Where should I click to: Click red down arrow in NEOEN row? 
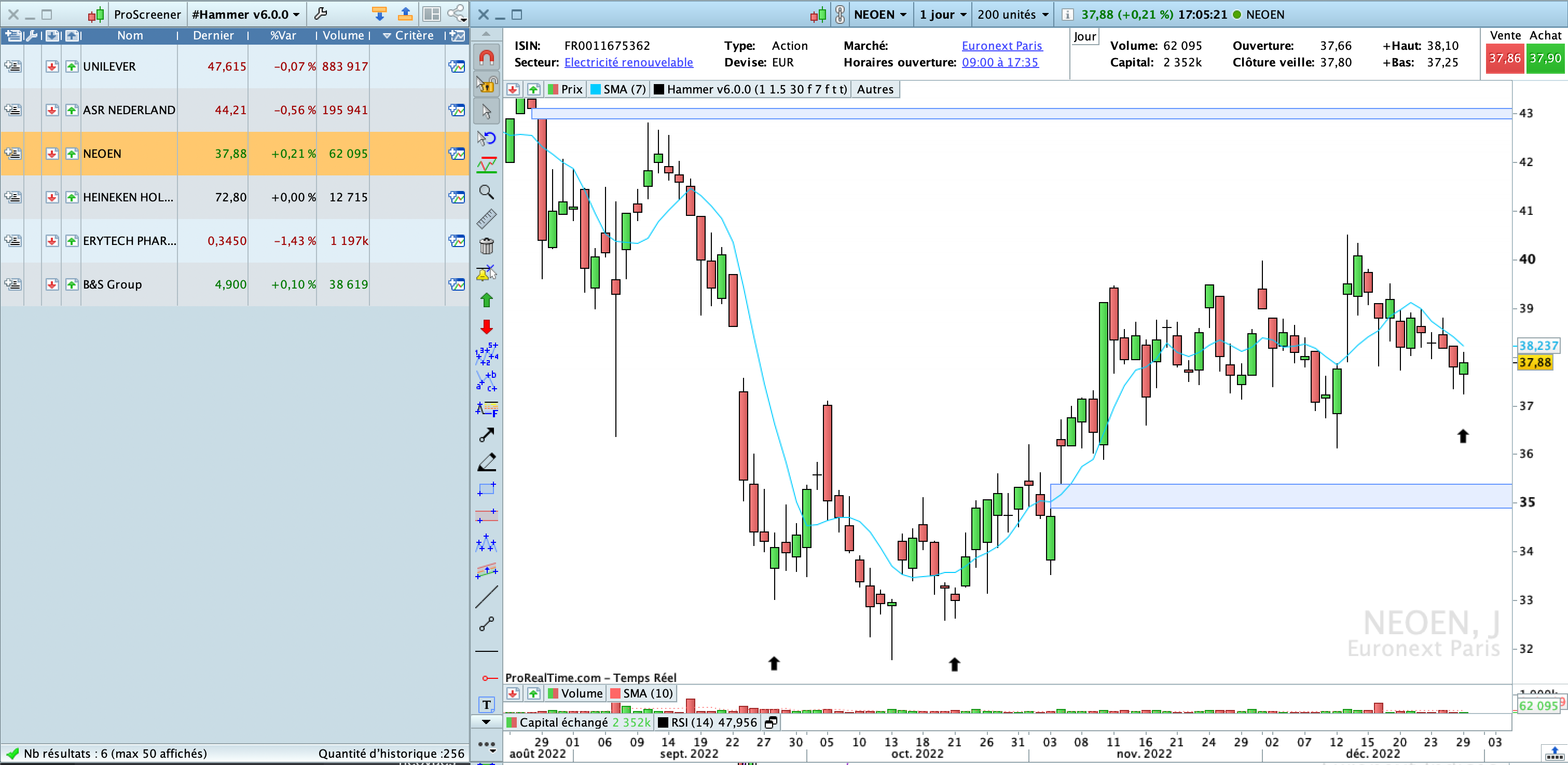52,154
